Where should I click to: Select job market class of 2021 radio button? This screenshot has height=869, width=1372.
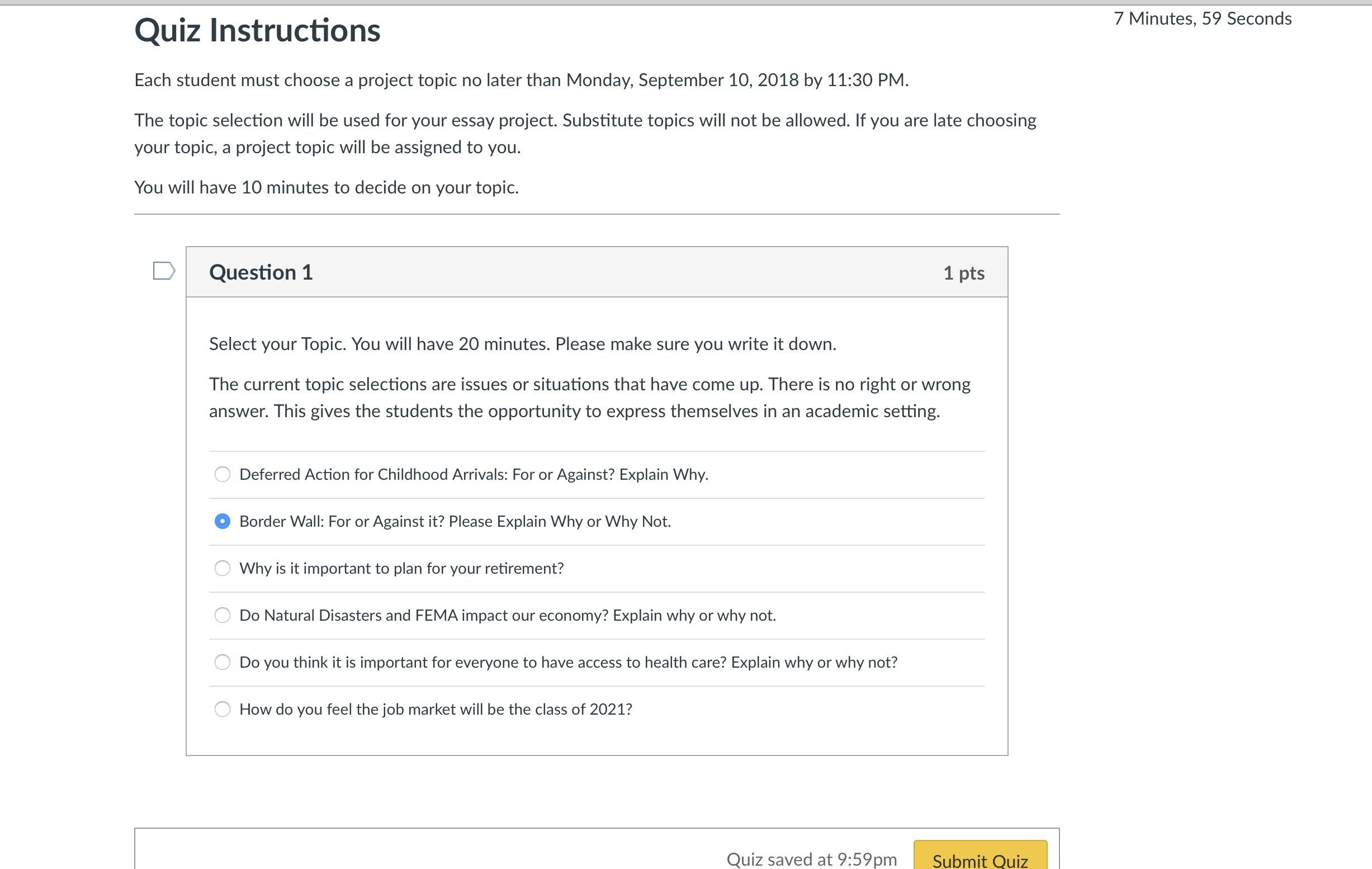click(x=222, y=709)
